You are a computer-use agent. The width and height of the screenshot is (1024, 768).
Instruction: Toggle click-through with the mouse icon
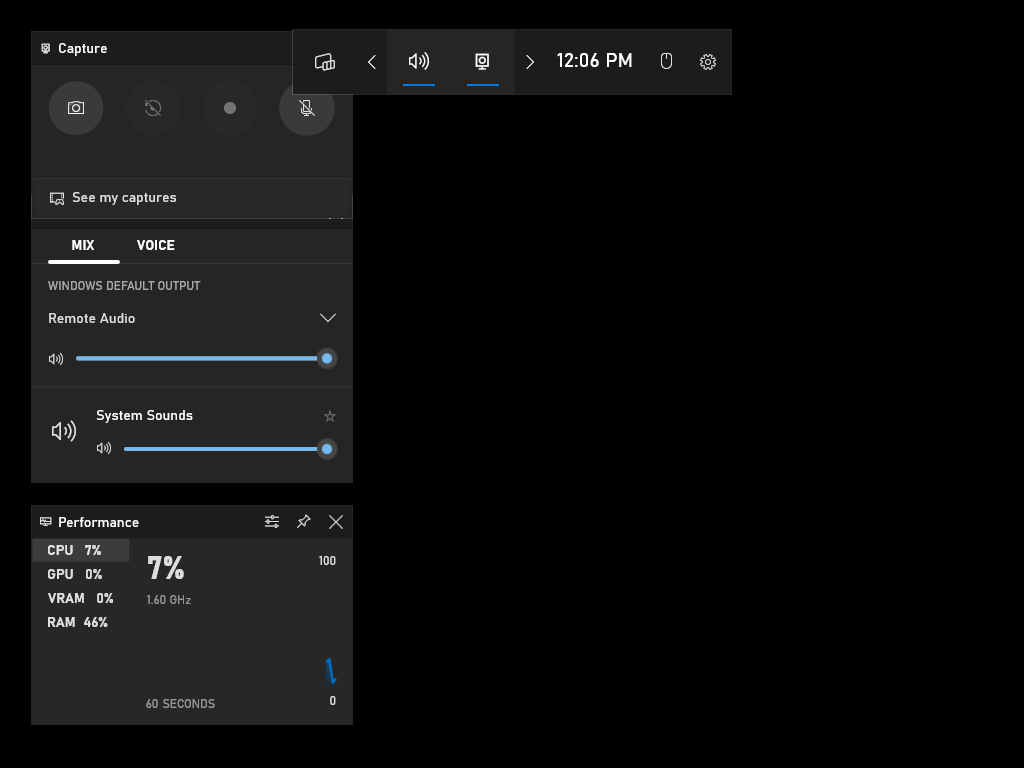[x=666, y=62]
